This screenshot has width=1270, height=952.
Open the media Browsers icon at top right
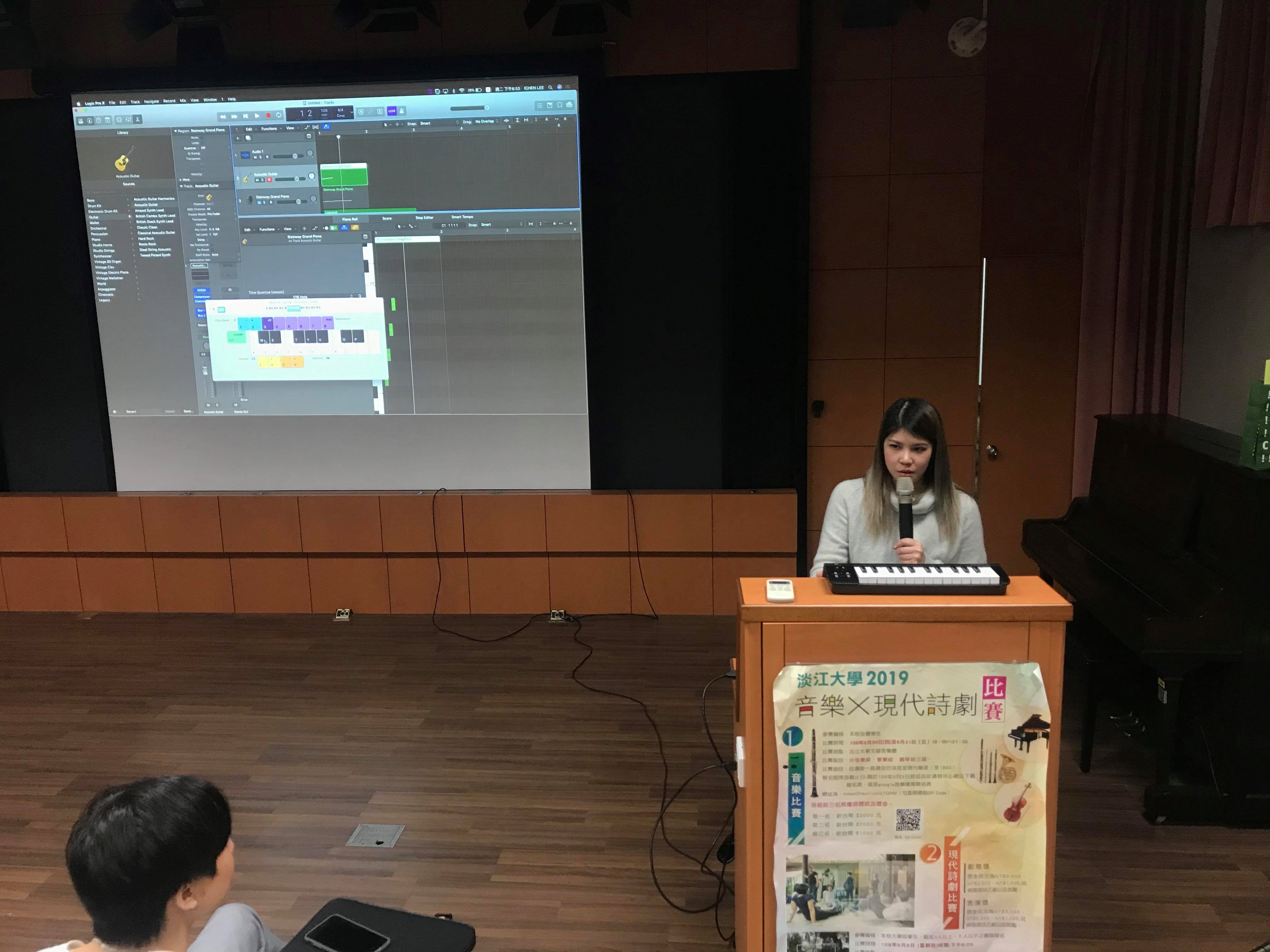(x=569, y=105)
